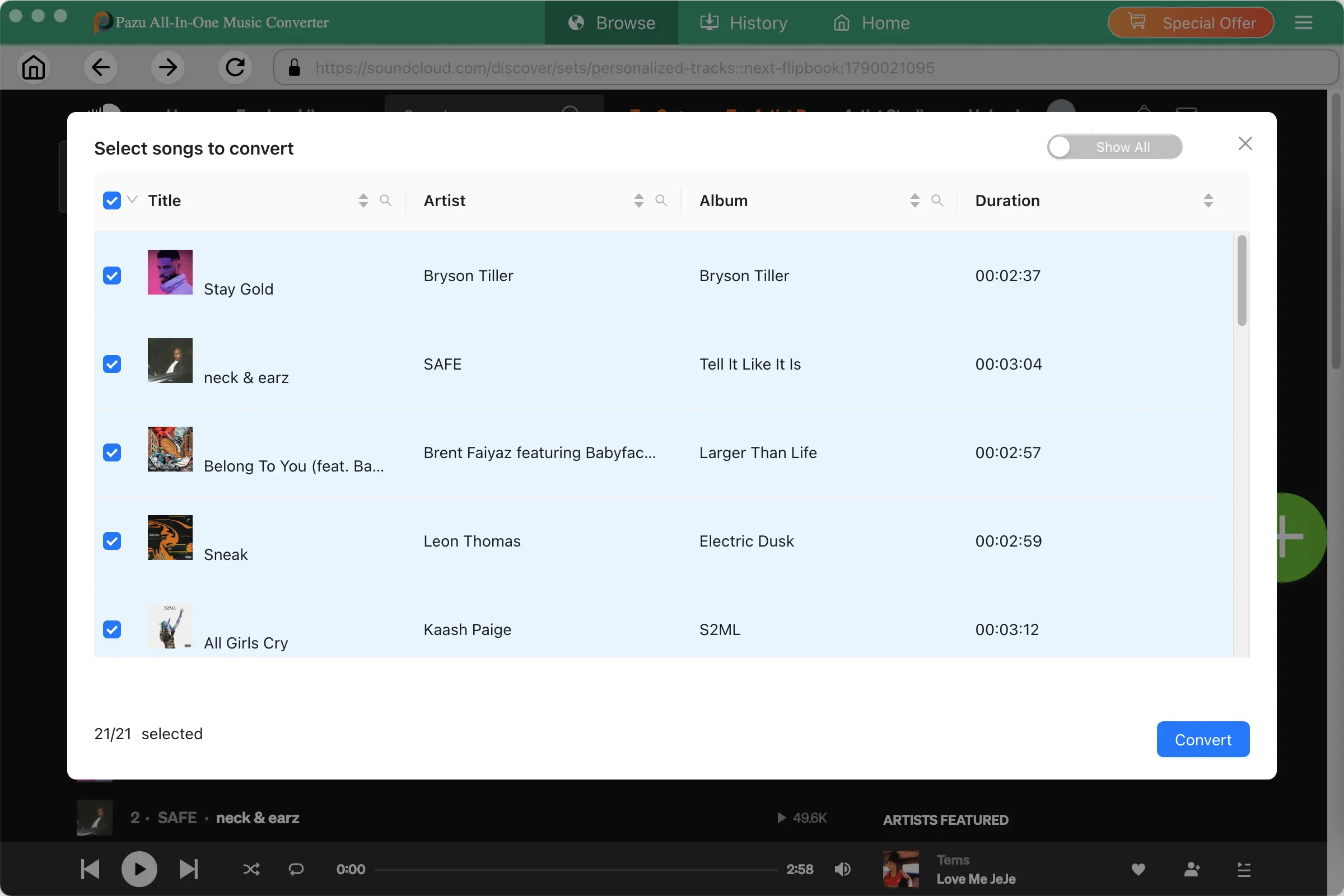The width and height of the screenshot is (1344, 896).
Task: Uncheck the neck & earz song
Action: [x=112, y=364]
